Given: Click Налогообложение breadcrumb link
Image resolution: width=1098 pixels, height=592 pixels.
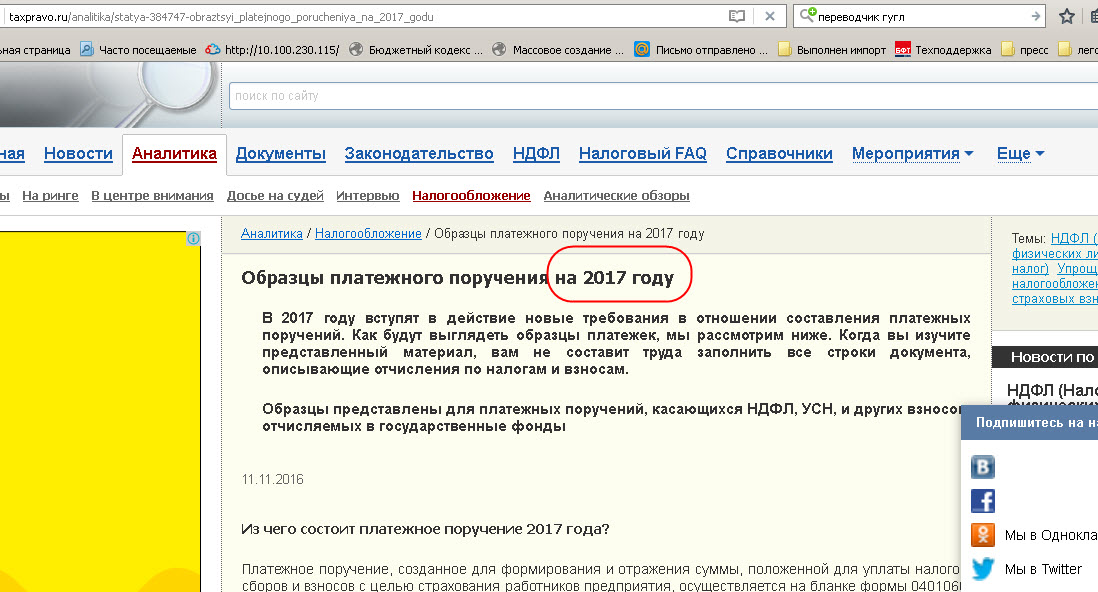Looking at the screenshot, I should click(368, 233).
